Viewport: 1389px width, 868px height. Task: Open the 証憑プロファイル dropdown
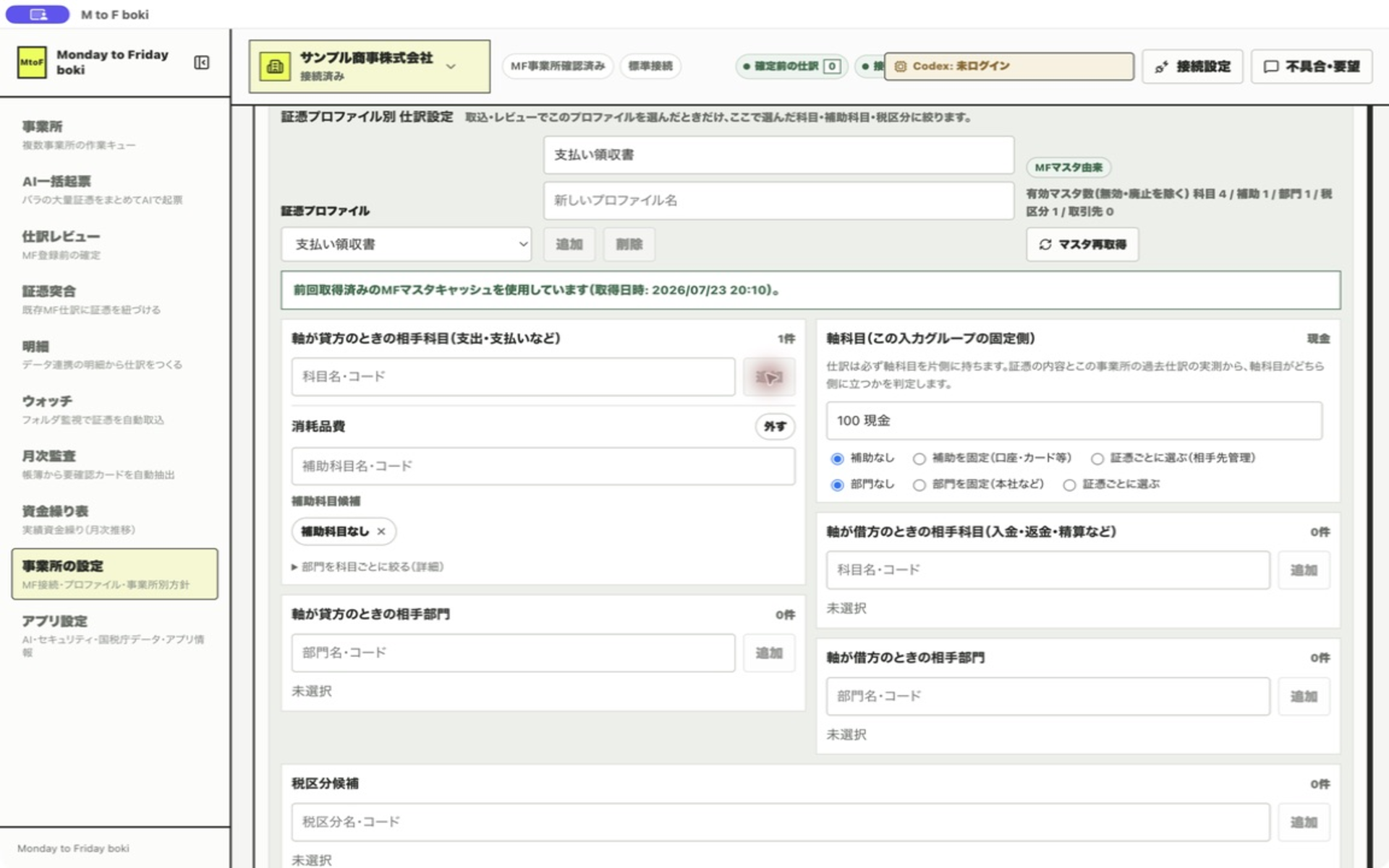tap(406, 244)
